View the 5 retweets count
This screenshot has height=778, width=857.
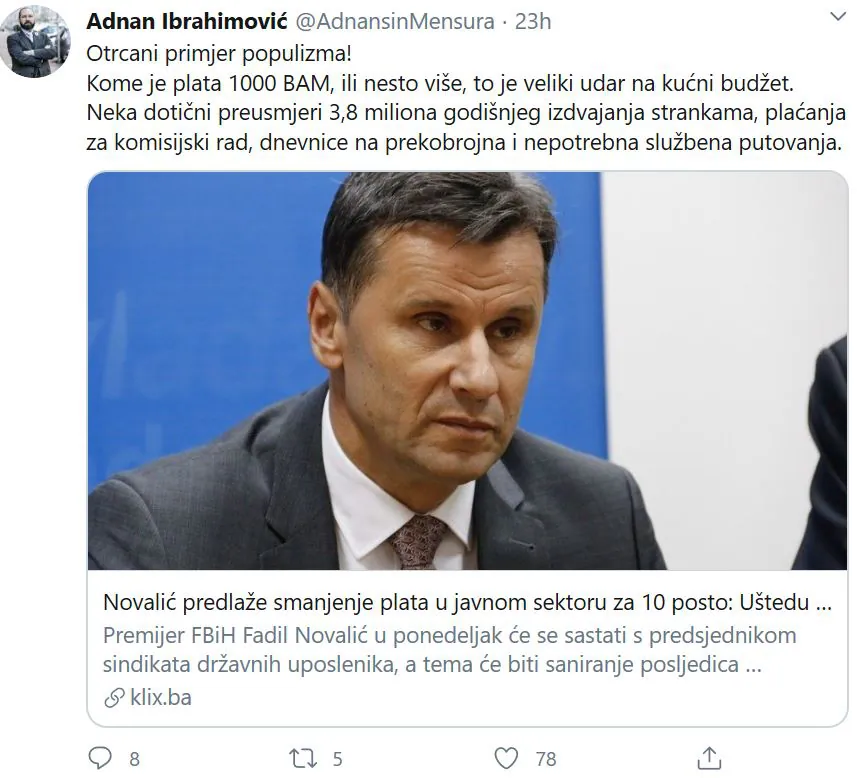337,759
